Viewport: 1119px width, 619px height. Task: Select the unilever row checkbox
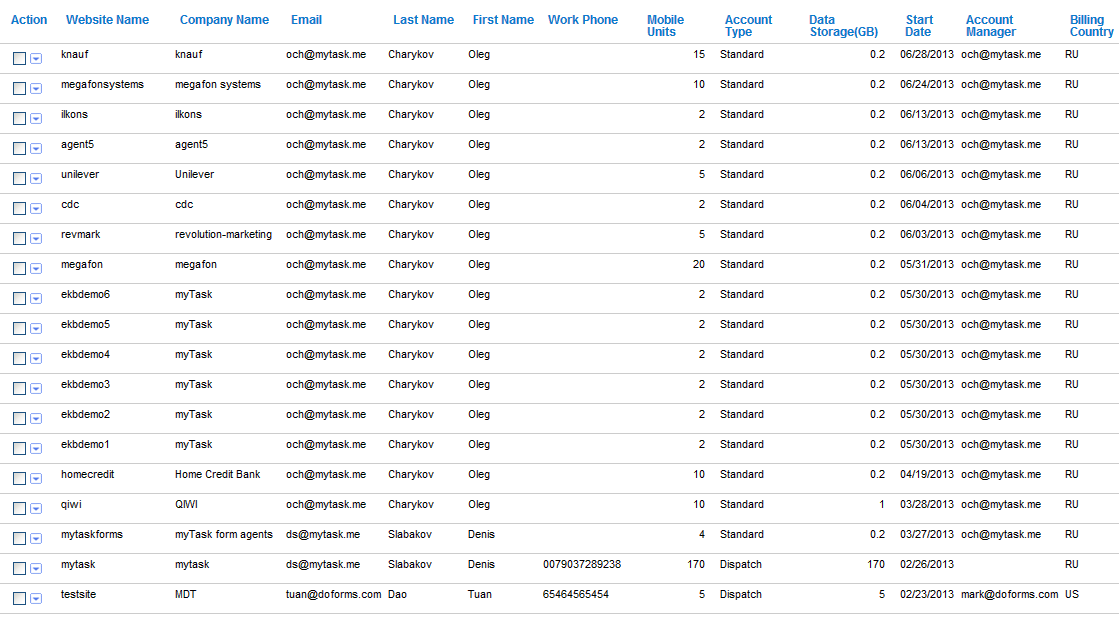19,179
